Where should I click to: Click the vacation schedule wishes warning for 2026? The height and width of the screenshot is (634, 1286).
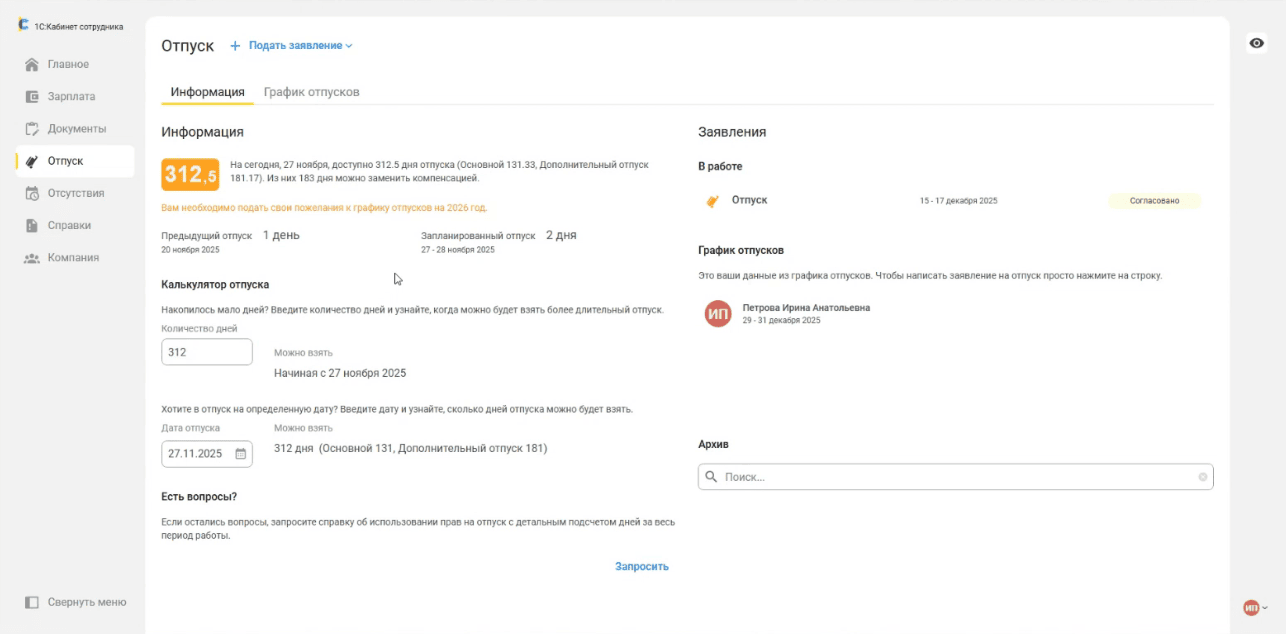pos(324,208)
